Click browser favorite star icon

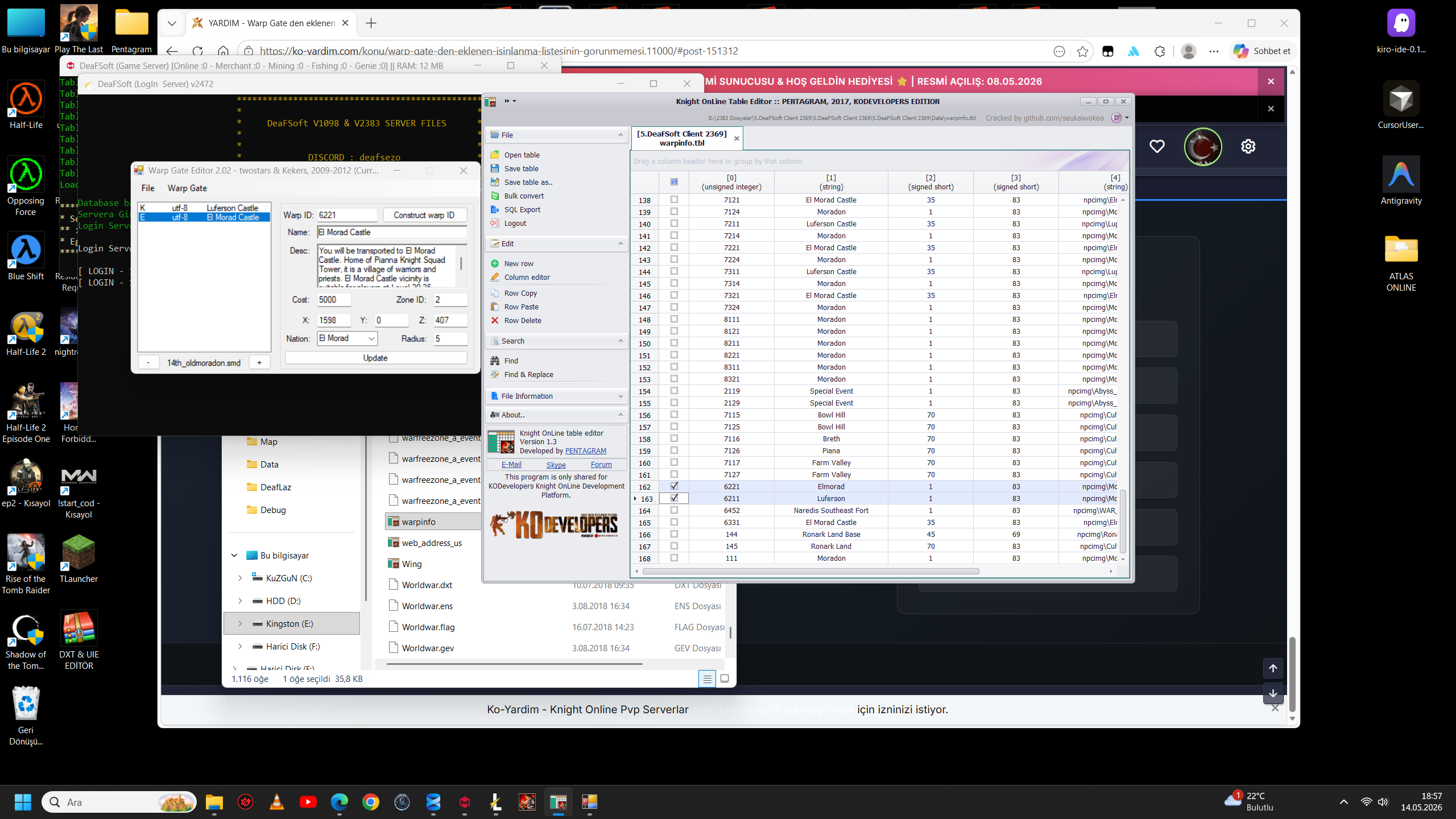[1082, 51]
